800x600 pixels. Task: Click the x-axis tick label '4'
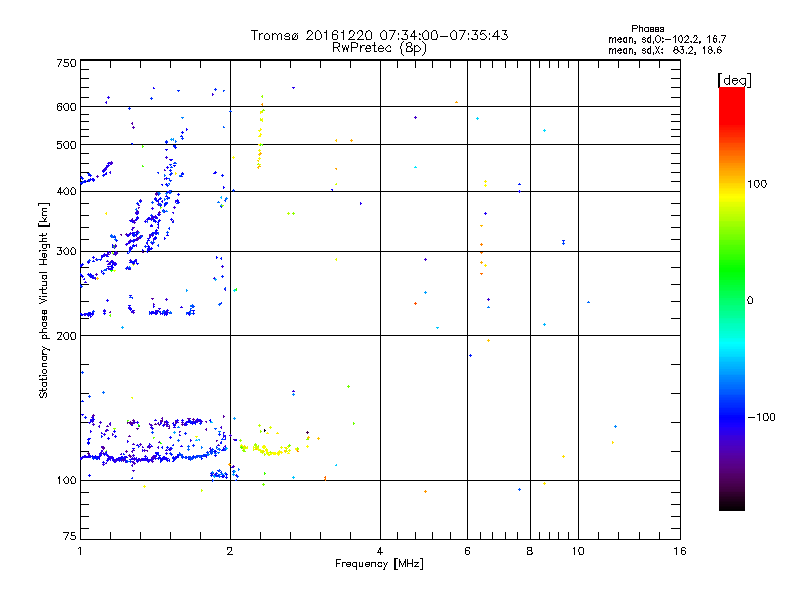coord(380,551)
